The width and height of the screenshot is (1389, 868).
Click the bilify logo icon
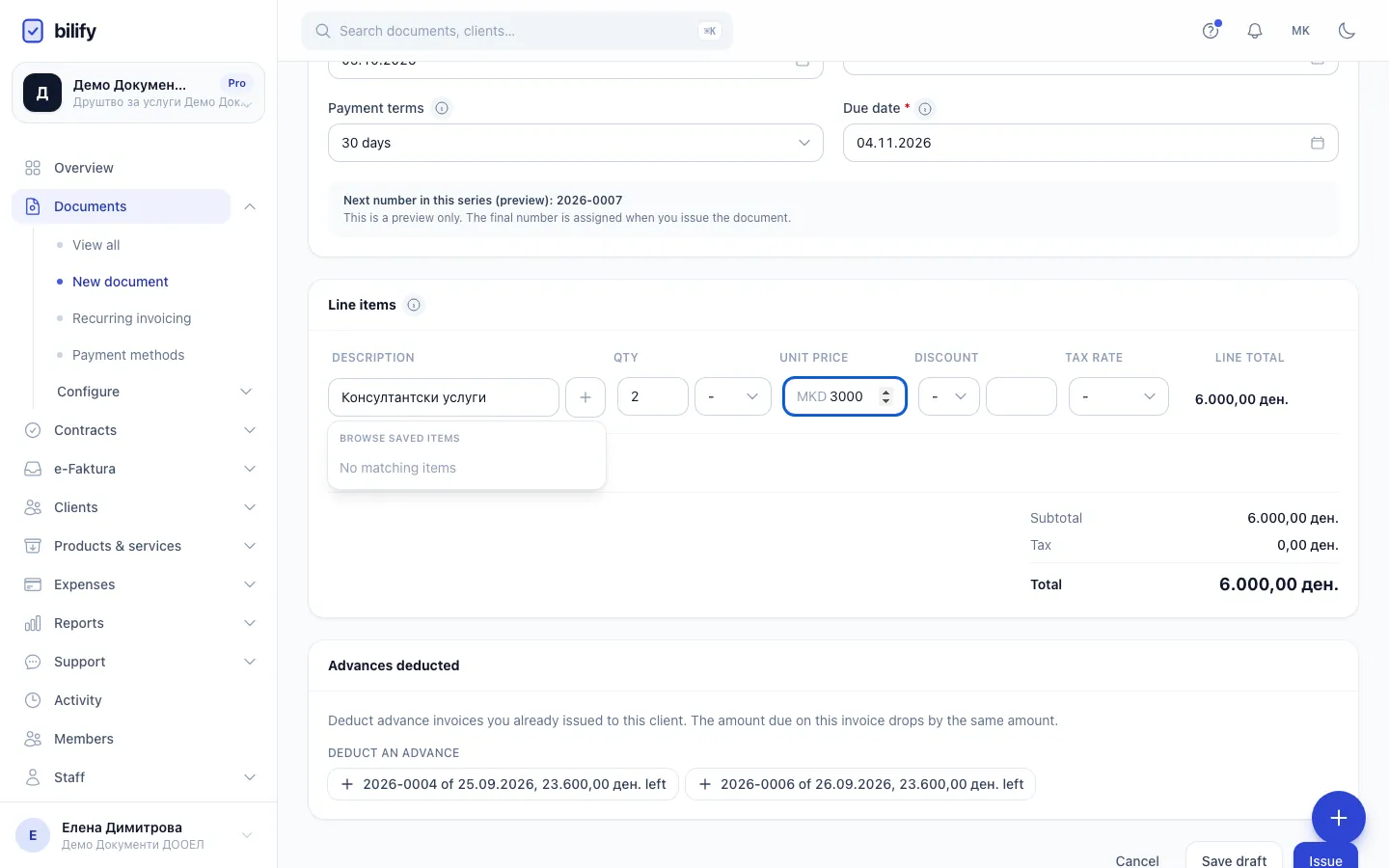33,31
